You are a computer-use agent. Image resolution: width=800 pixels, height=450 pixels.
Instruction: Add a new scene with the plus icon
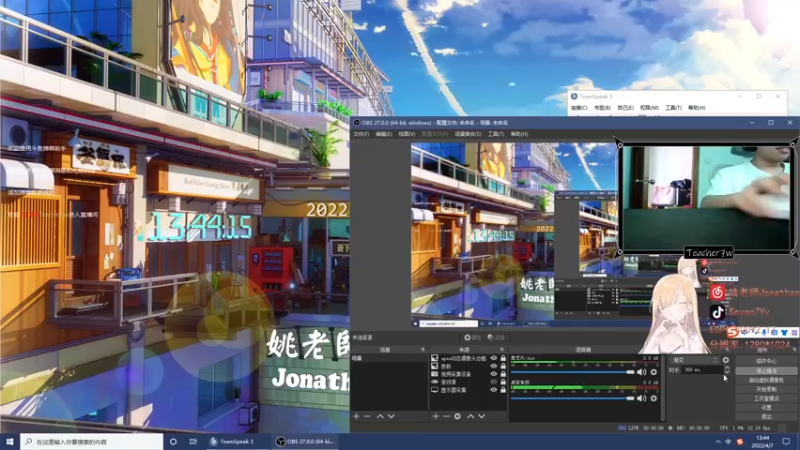pyautogui.click(x=356, y=416)
